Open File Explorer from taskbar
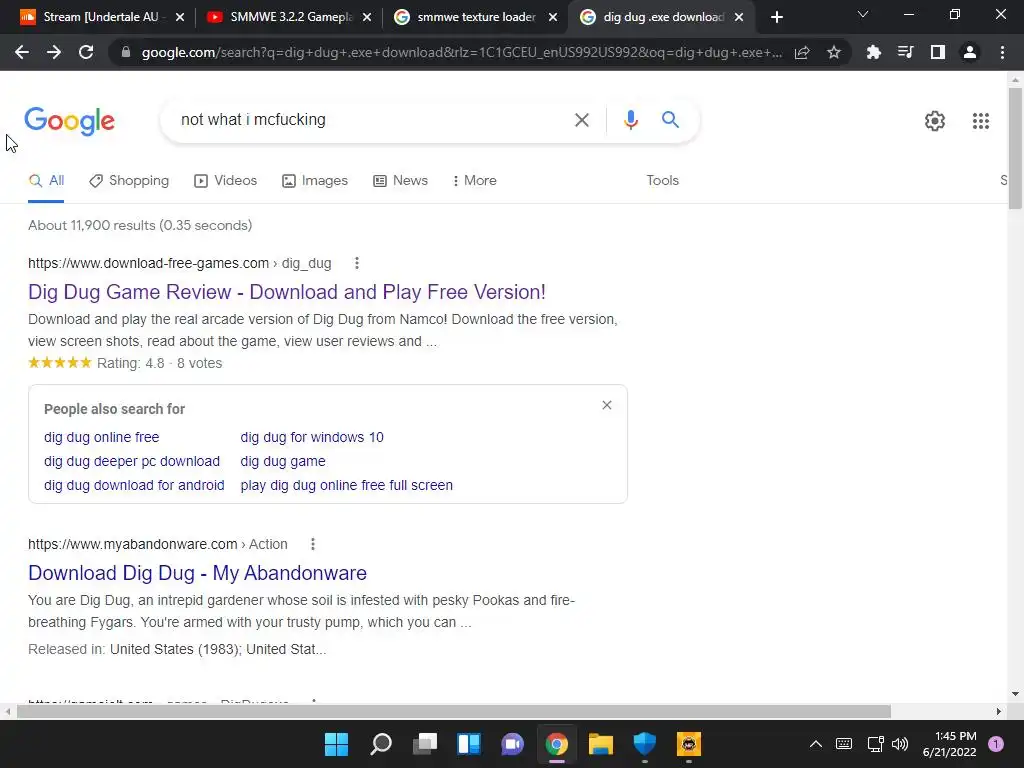Viewport: 1024px width, 768px height. [x=601, y=744]
